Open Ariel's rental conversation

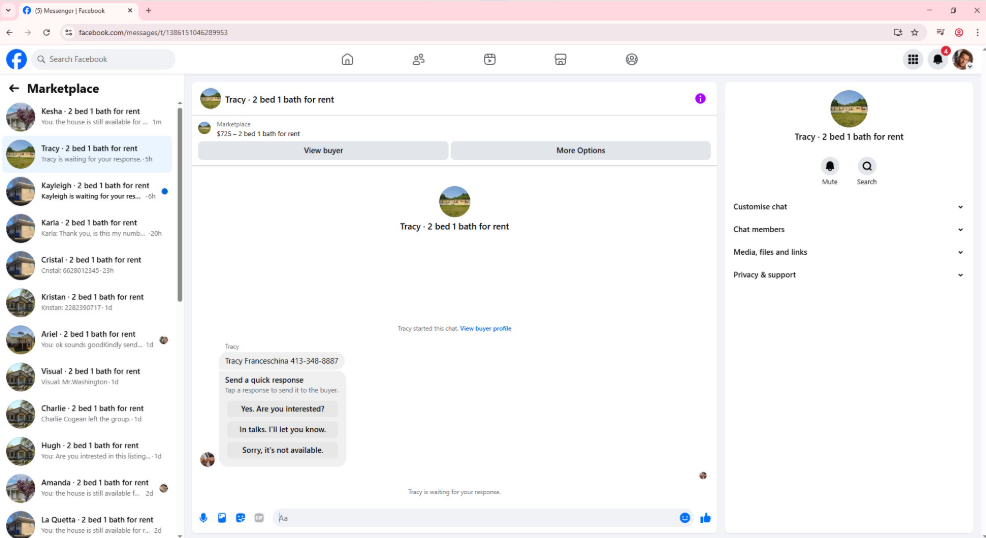[x=87, y=339]
